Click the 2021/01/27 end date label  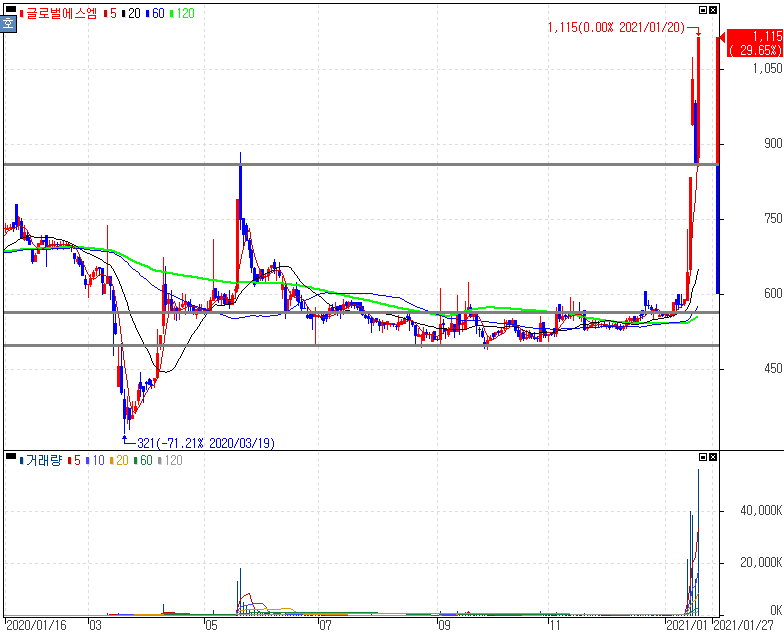click(743, 626)
